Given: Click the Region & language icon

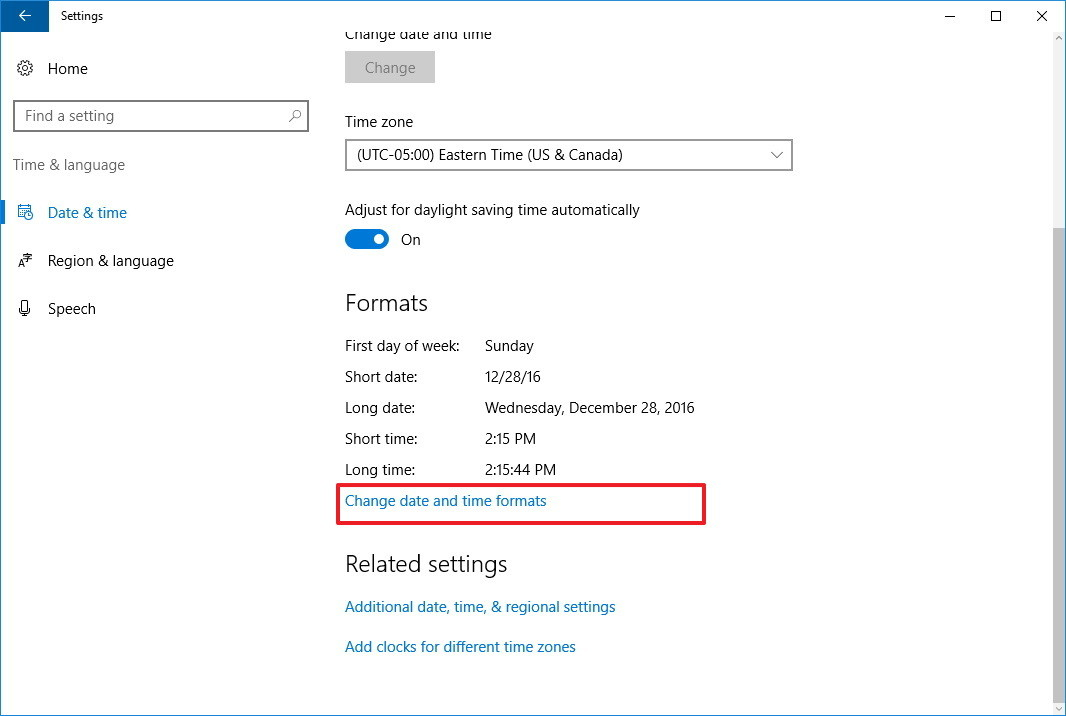Looking at the screenshot, I should coord(25,260).
